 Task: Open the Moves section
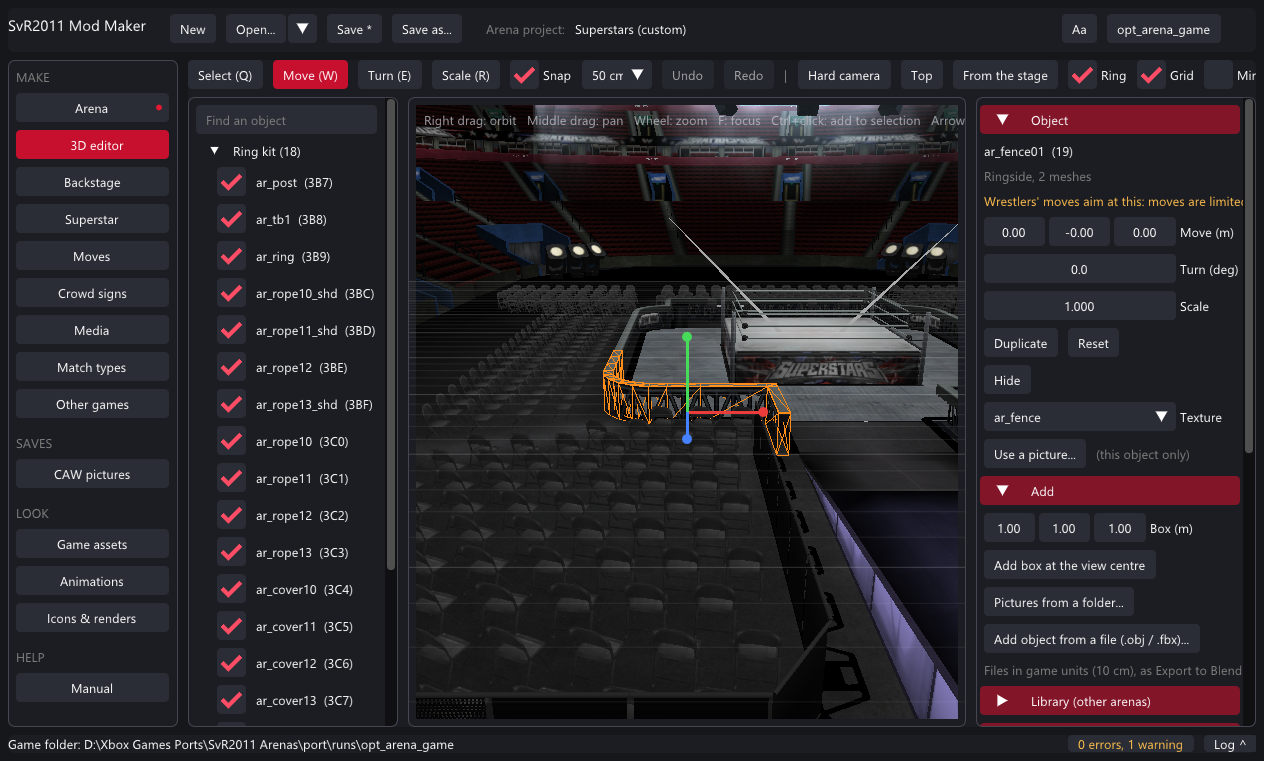[x=92, y=256]
